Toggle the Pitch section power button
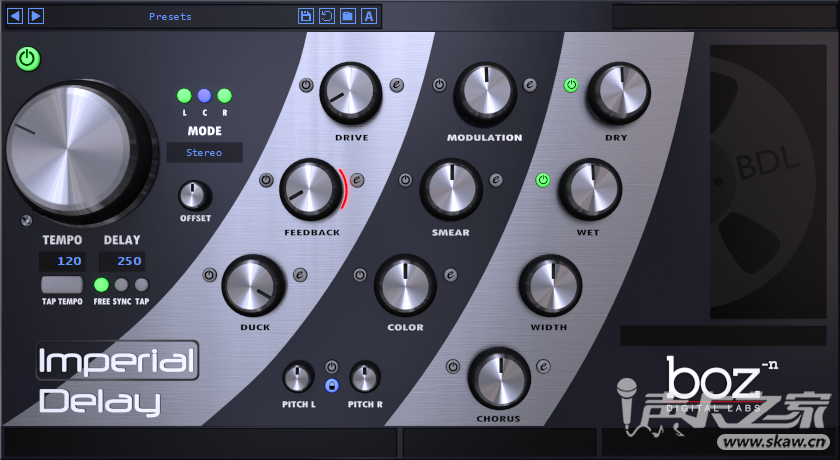The width and height of the screenshot is (840, 460). coord(332,367)
